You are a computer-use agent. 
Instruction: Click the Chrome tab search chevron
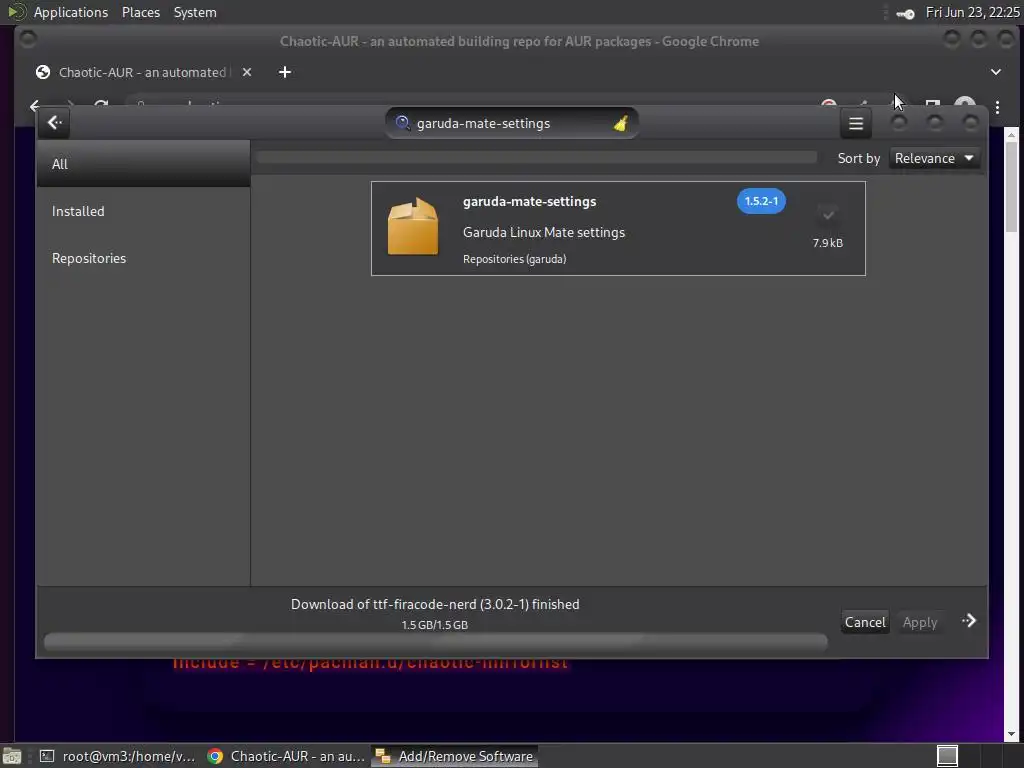tap(995, 72)
